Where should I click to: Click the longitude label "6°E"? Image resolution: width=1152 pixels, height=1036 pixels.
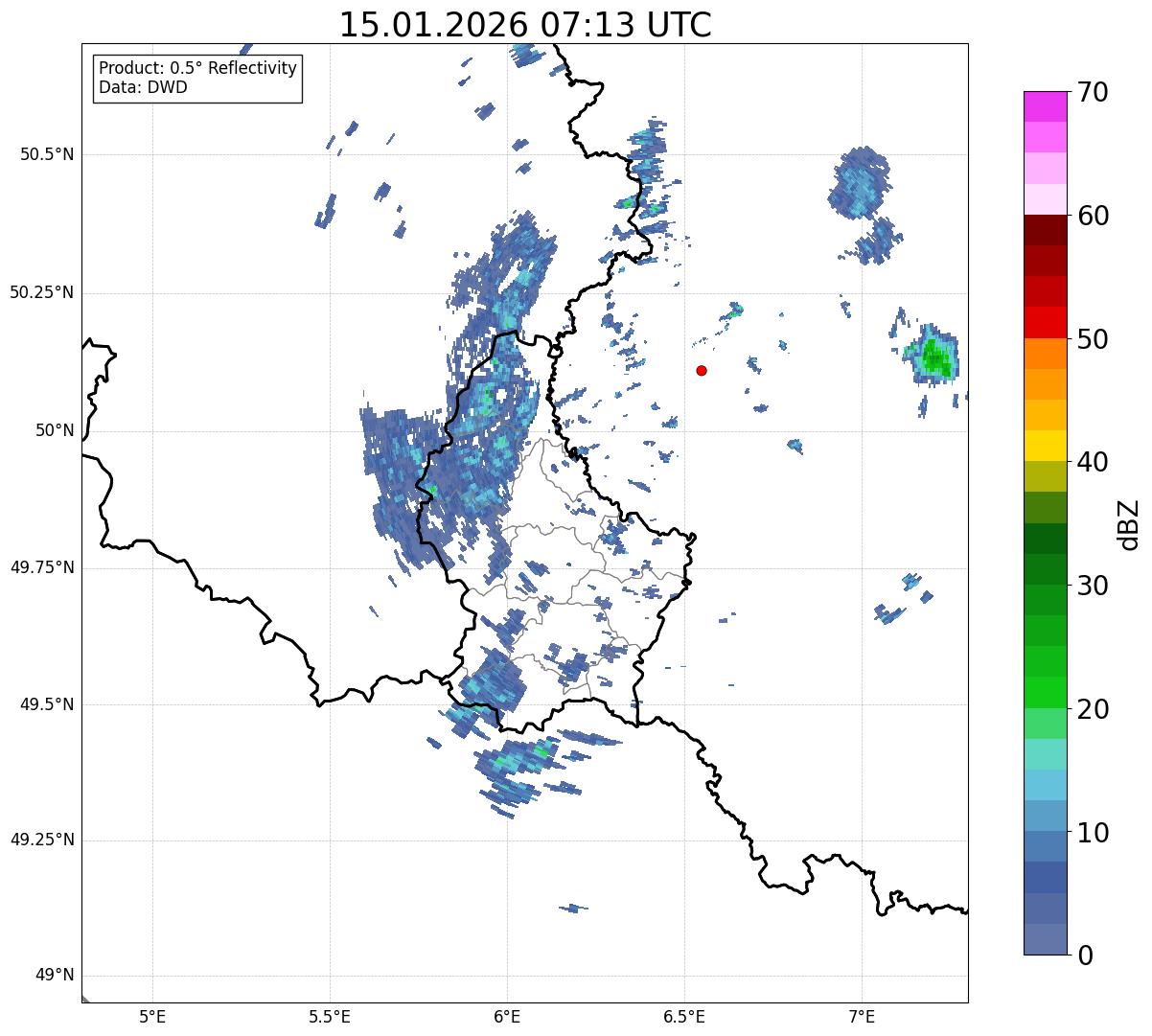(x=507, y=1016)
